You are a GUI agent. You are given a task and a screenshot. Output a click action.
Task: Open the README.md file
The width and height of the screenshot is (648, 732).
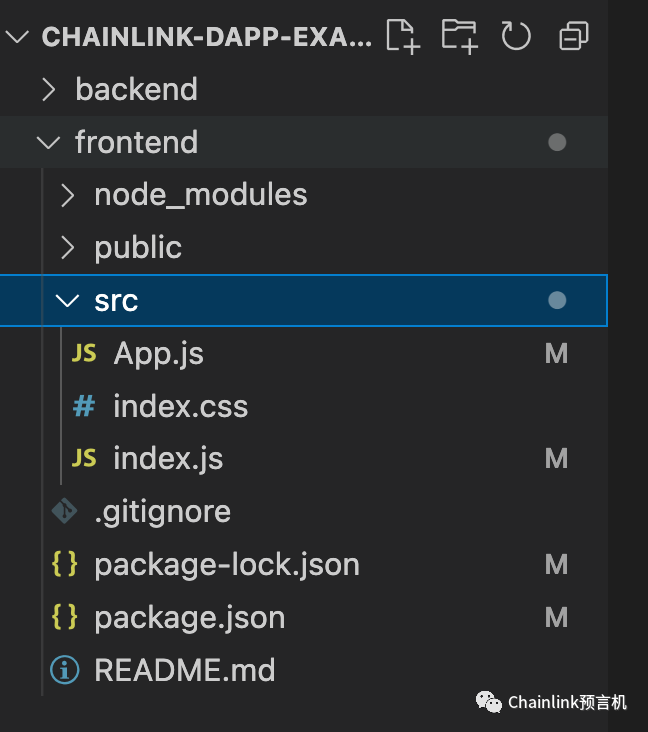(x=184, y=669)
